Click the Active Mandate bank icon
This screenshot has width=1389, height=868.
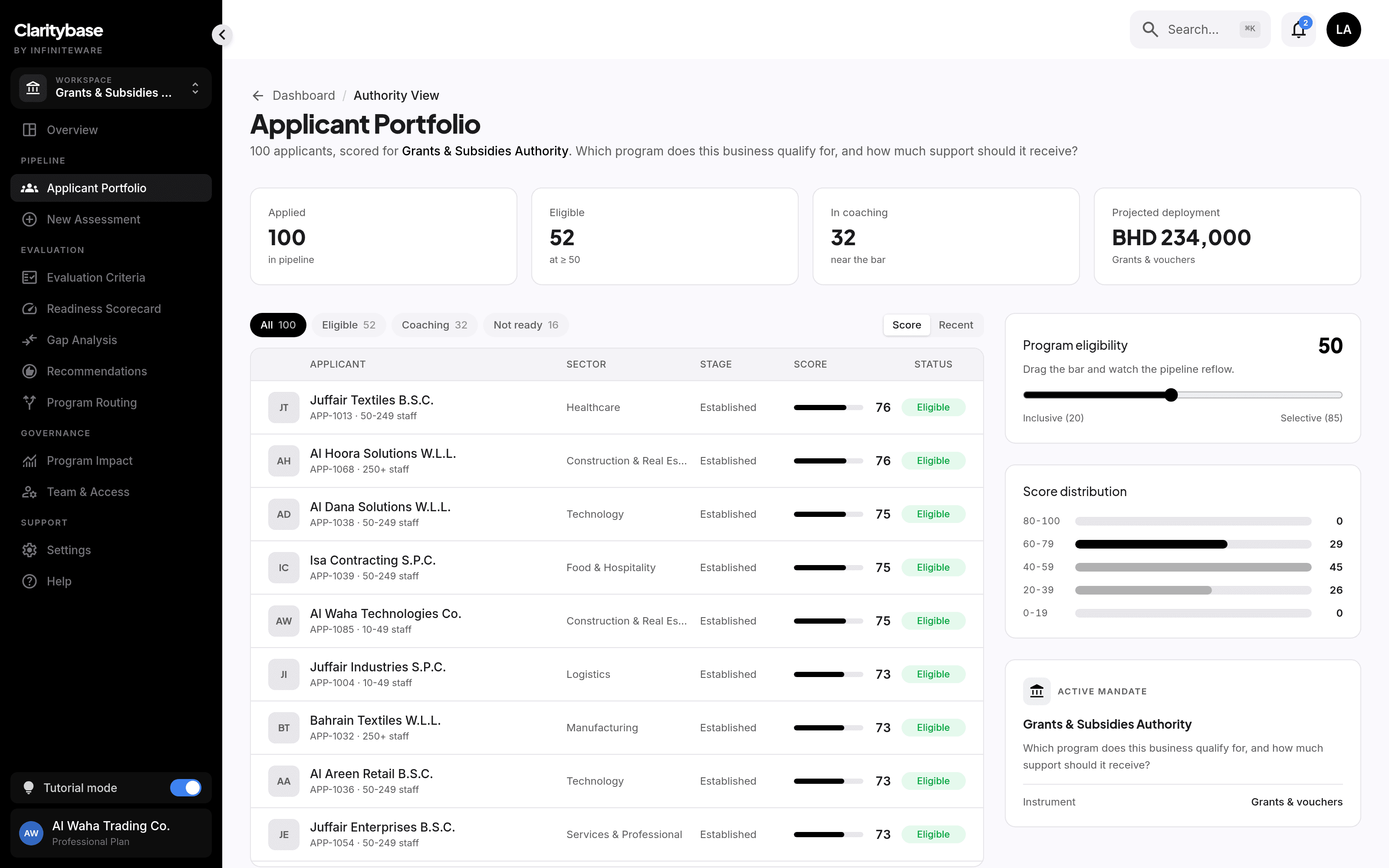(x=1037, y=691)
